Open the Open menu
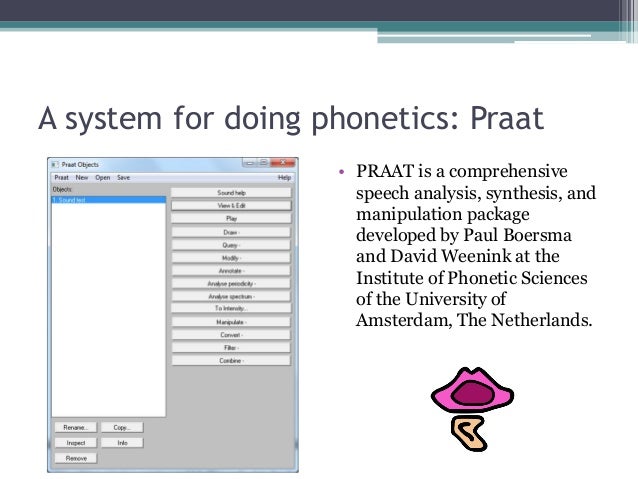Screen dimensions: 638x479 (x=103, y=177)
